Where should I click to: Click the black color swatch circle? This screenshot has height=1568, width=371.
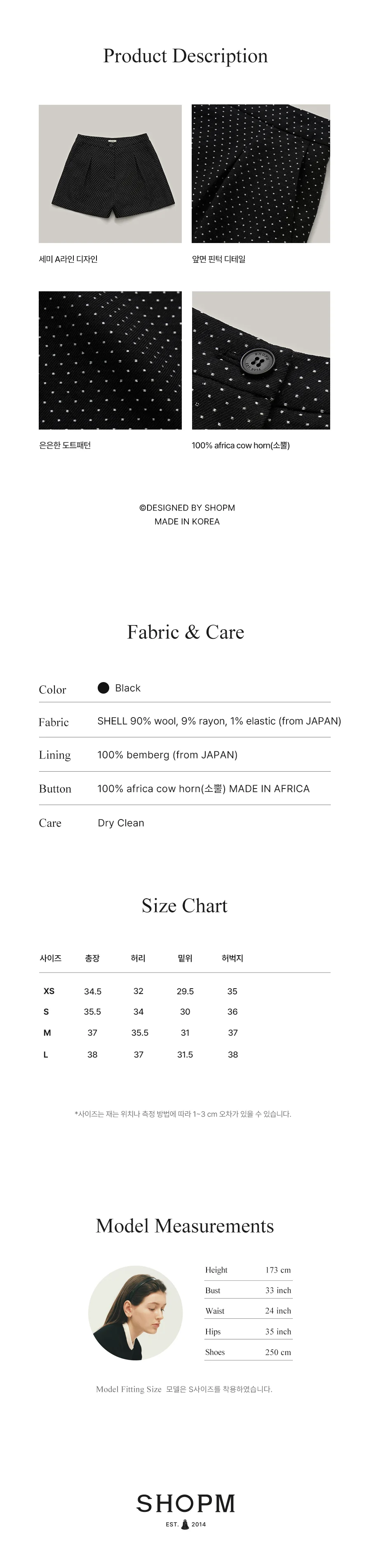pyautogui.click(x=103, y=688)
